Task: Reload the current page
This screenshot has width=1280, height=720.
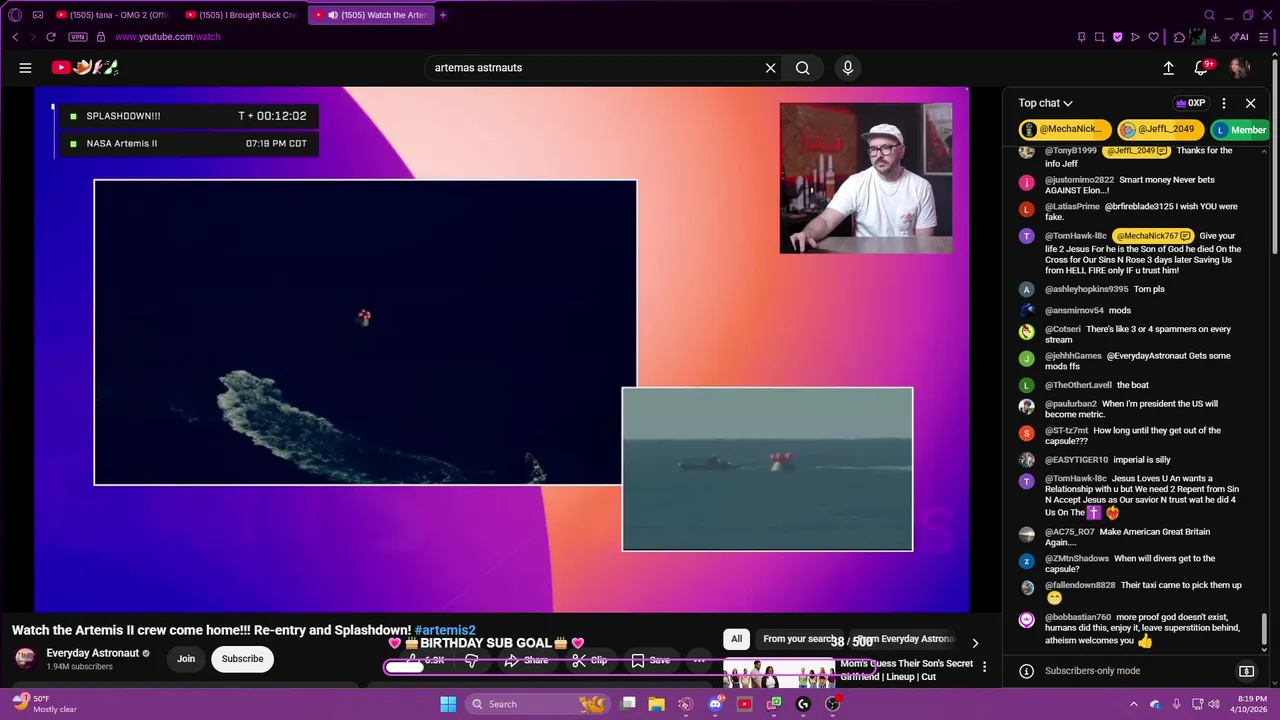Action: (50, 37)
